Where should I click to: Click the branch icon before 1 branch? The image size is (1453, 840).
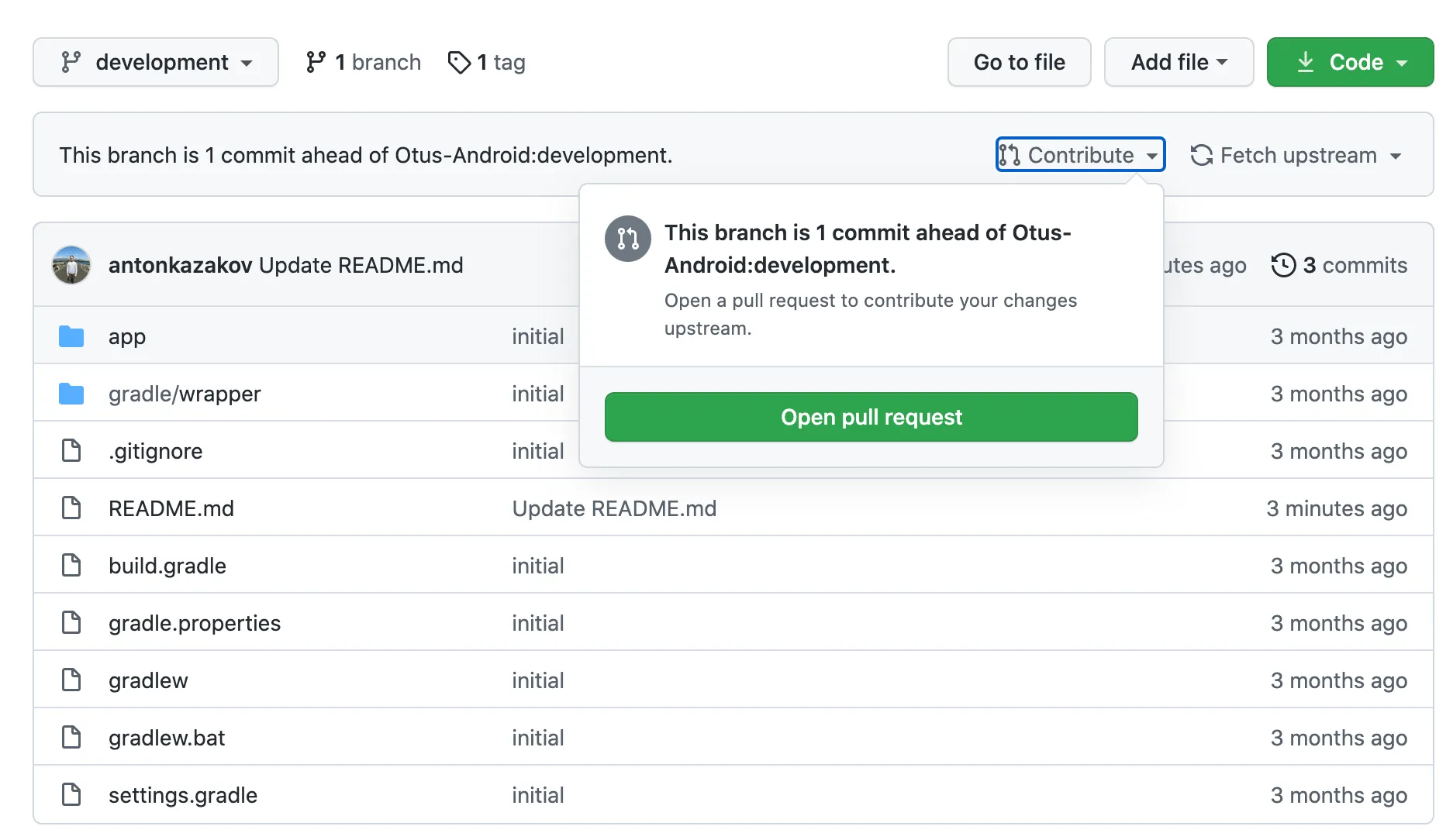(x=316, y=61)
